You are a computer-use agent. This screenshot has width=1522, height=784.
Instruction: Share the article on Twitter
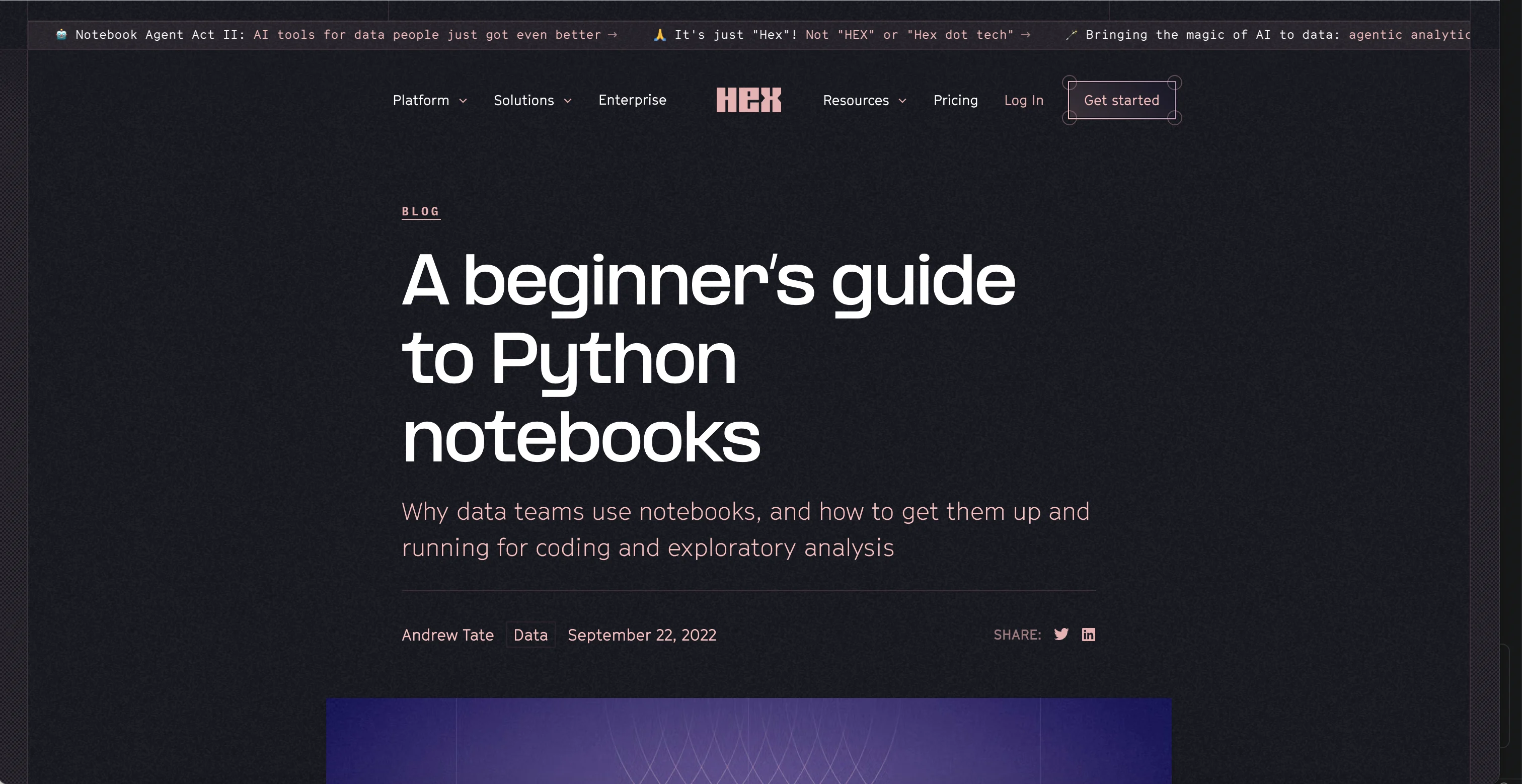(x=1061, y=634)
